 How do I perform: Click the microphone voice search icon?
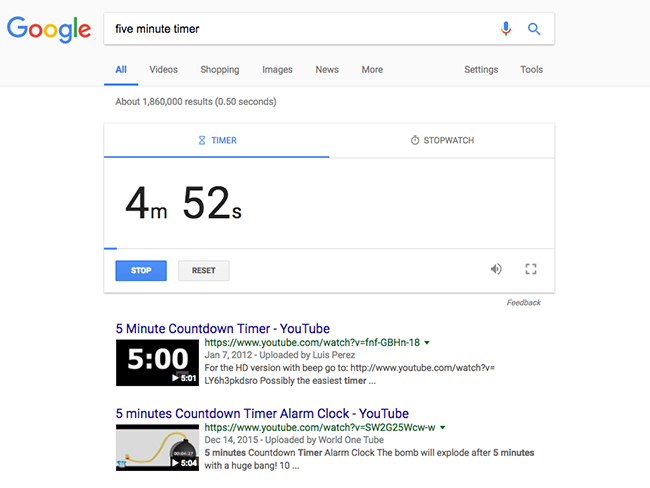(x=506, y=29)
